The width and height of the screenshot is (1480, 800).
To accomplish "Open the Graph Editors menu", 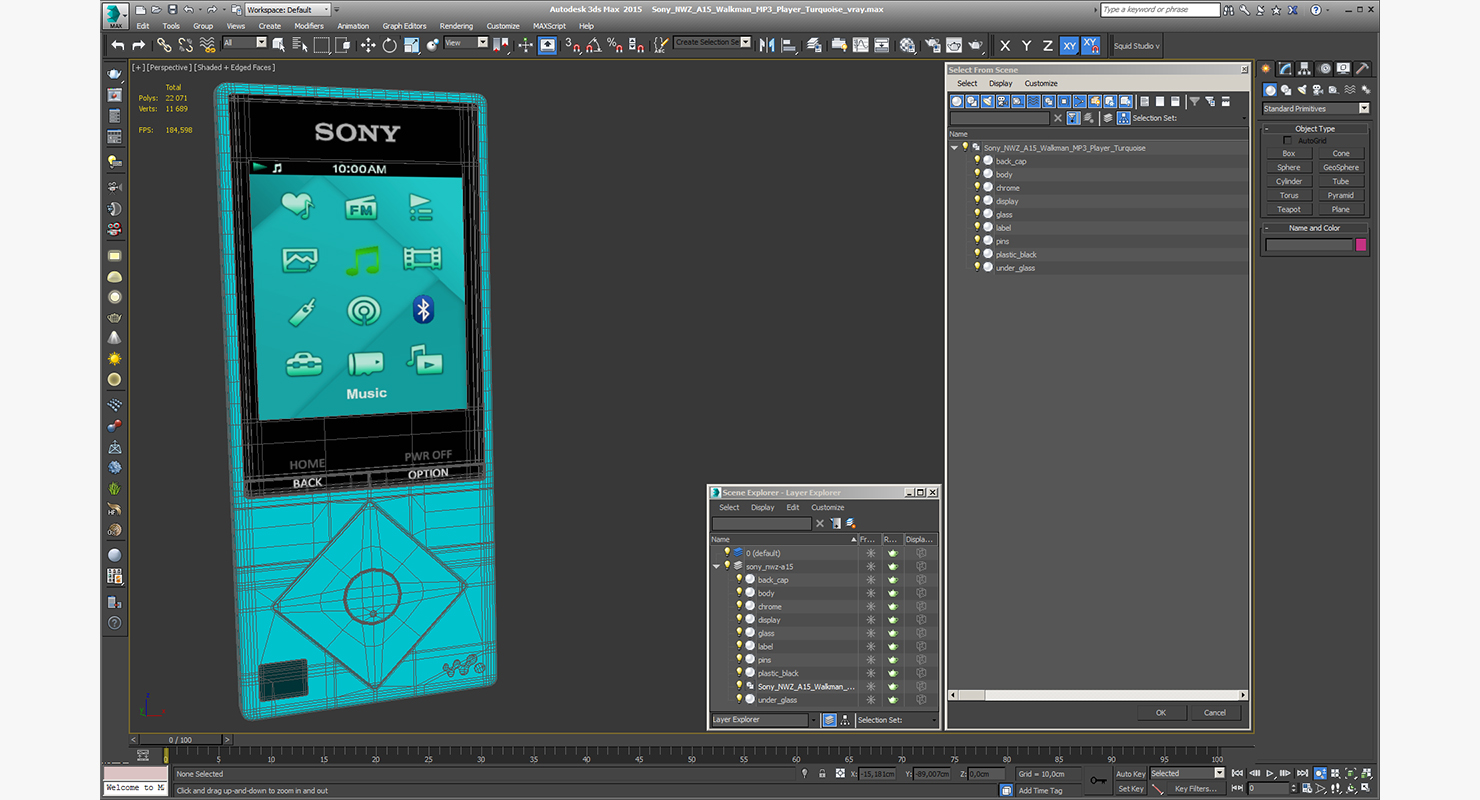I will [404, 26].
